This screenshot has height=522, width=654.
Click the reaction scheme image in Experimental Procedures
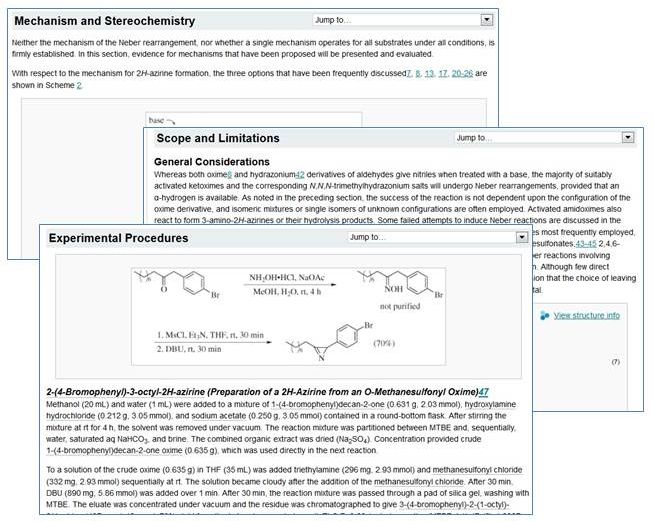(288, 317)
